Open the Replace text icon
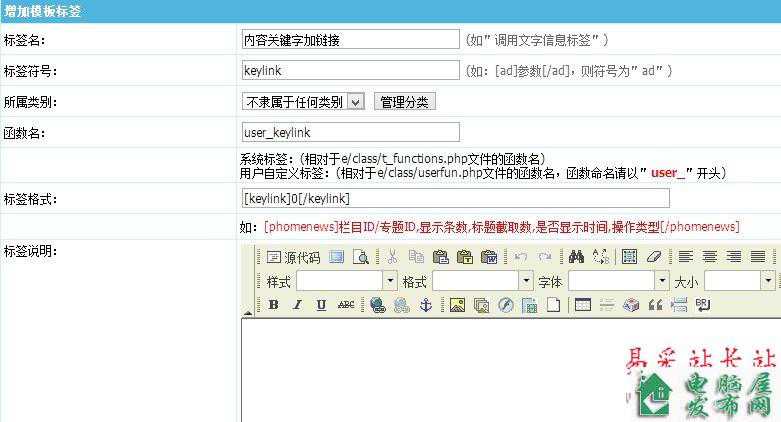The height and width of the screenshot is (422, 781). point(601,257)
